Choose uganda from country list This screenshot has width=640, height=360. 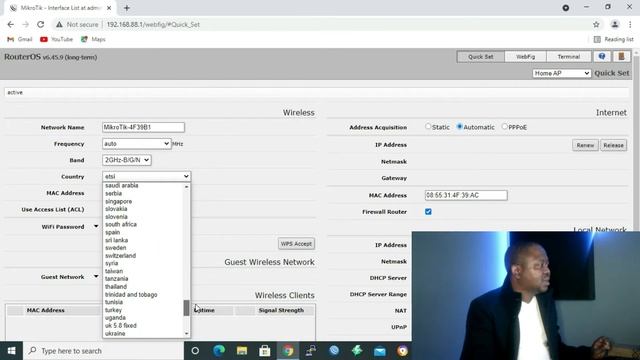click(x=115, y=318)
